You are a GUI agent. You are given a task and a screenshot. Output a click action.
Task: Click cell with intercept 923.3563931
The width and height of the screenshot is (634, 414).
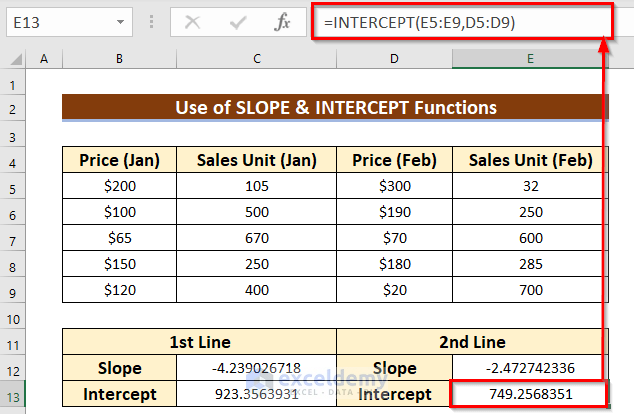(257, 394)
